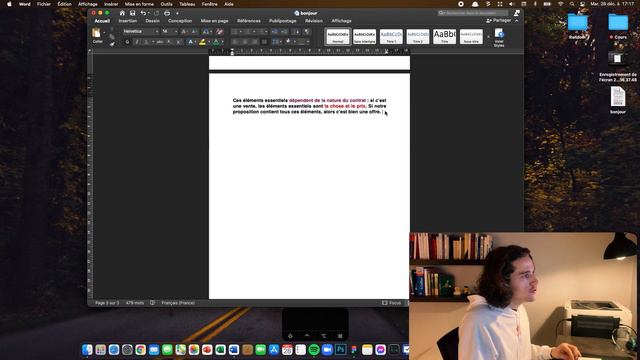
Task: Select the Sous-titre style
Action: pyautogui.click(x=471, y=36)
